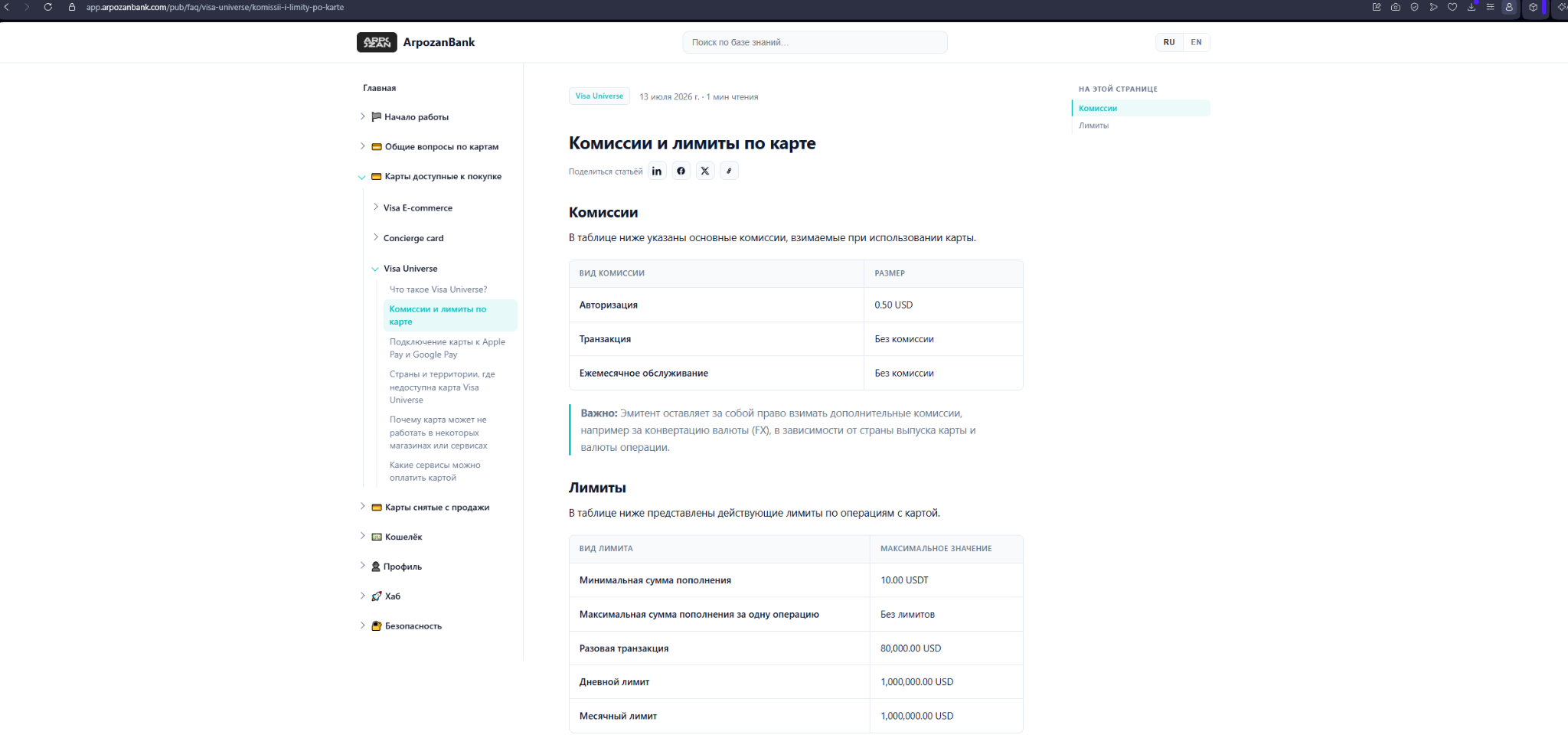Switch language to RU
This screenshot has width=1568, height=748.
pos(1169,42)
